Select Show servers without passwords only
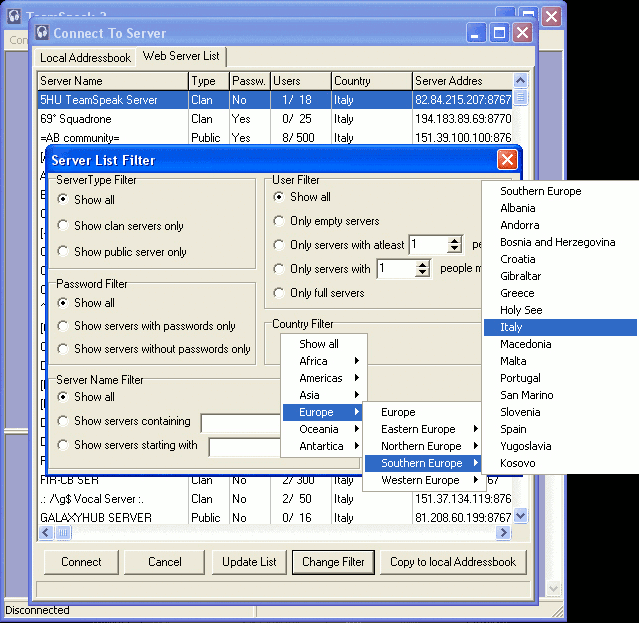 tap(154, 349)
